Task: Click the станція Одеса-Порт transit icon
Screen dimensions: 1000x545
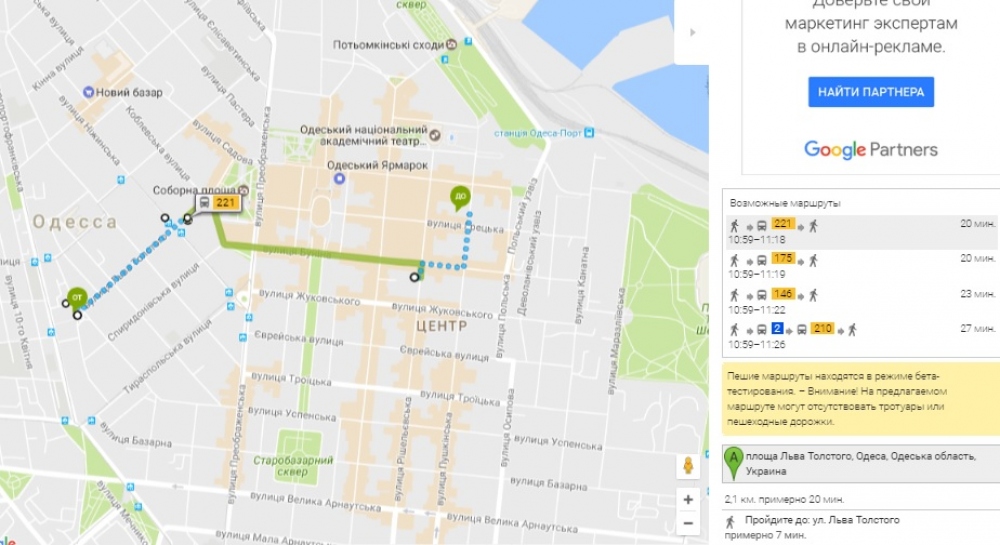Action: [x=589, y=132]
